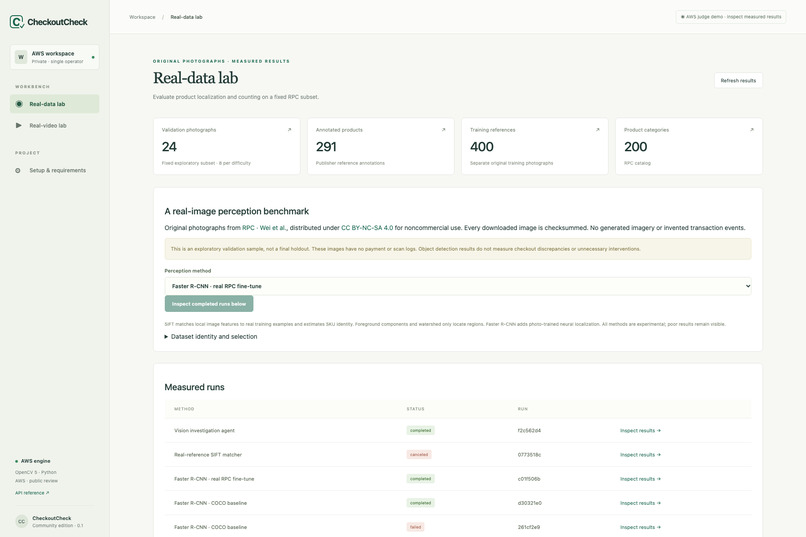The height and width of the screenshot is (537, 806).
Task: Click the Setup & requirements gear icon
Action: pos(18,171)
